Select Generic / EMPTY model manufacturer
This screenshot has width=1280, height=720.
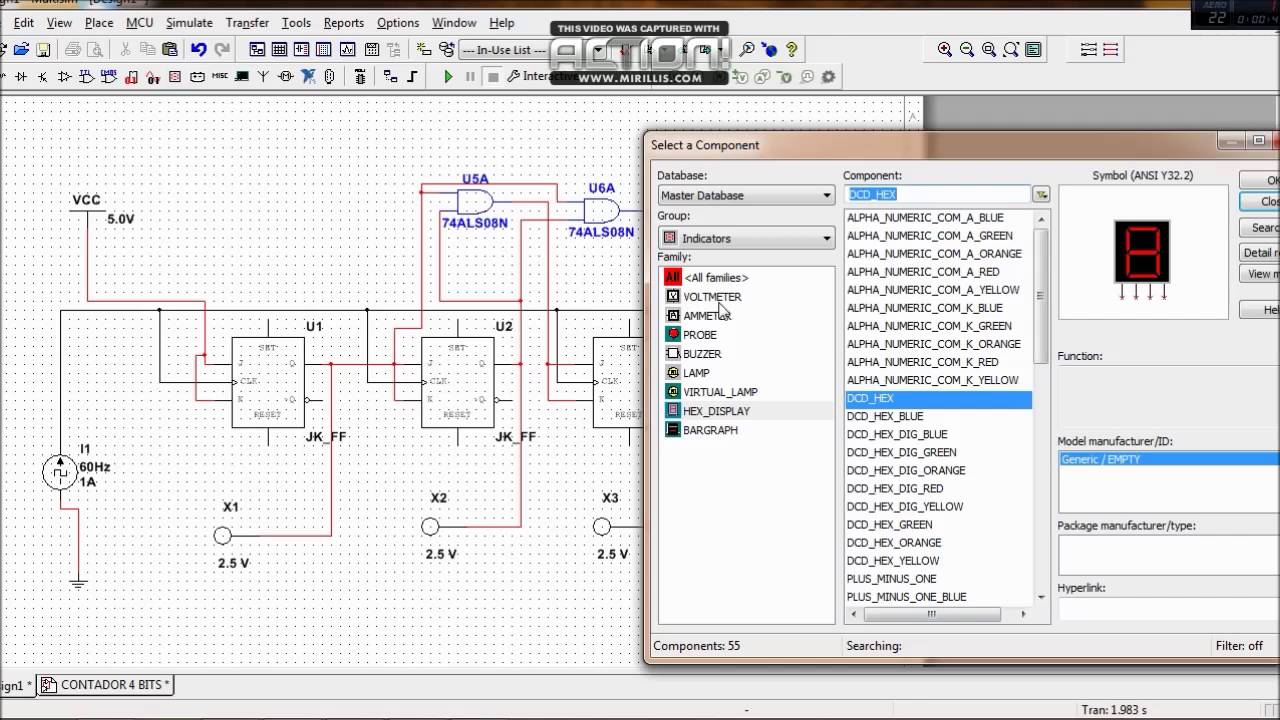(1168, 459)
